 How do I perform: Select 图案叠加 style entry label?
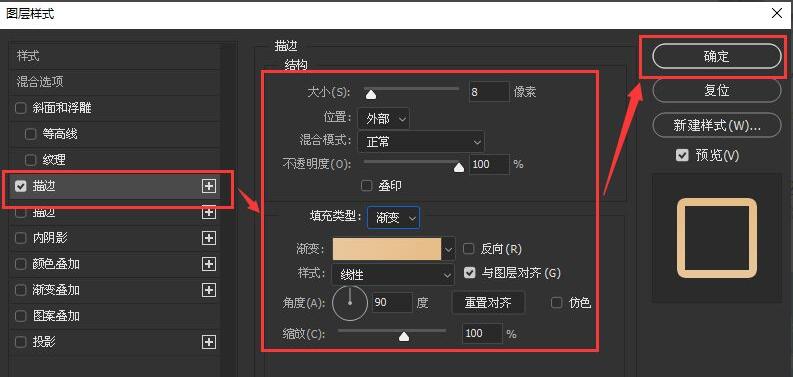tap(56, 316)
